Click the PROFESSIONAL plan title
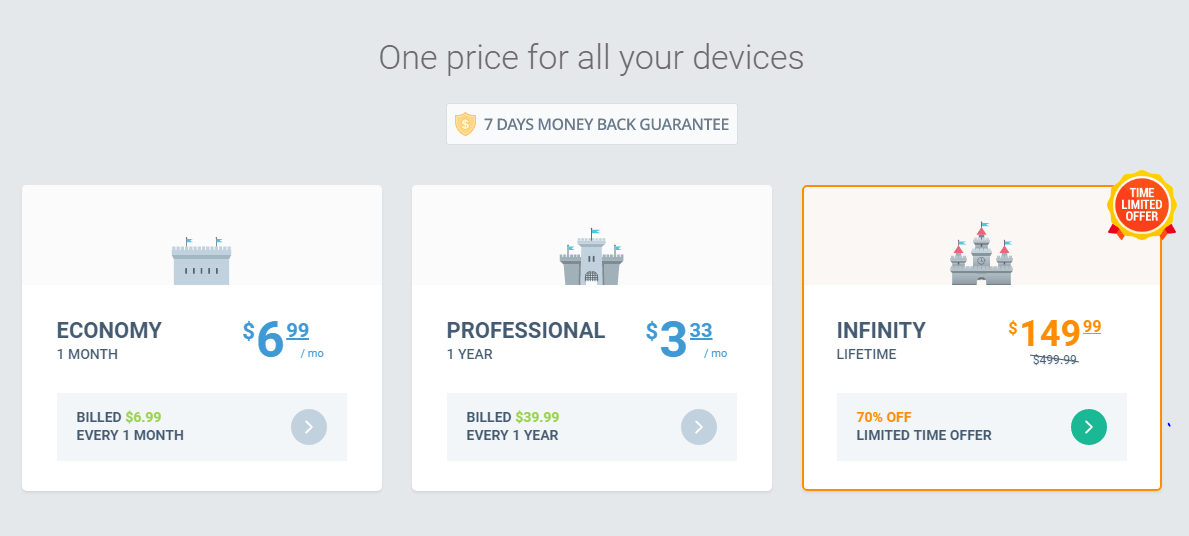1189x536 pixels. point(525,331)
